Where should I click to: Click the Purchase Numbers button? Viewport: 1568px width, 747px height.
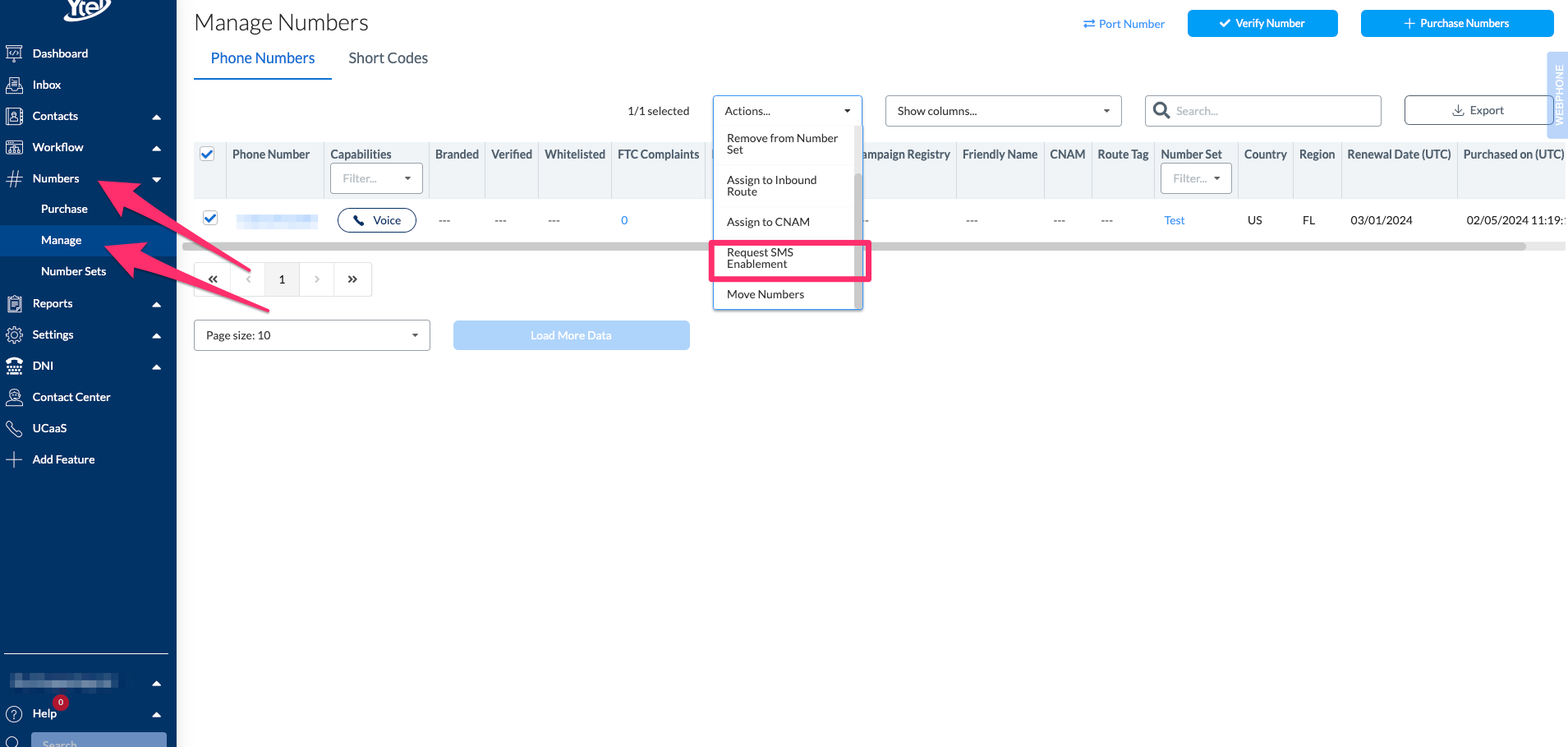pyautogui.click(x=1457, y=23)
